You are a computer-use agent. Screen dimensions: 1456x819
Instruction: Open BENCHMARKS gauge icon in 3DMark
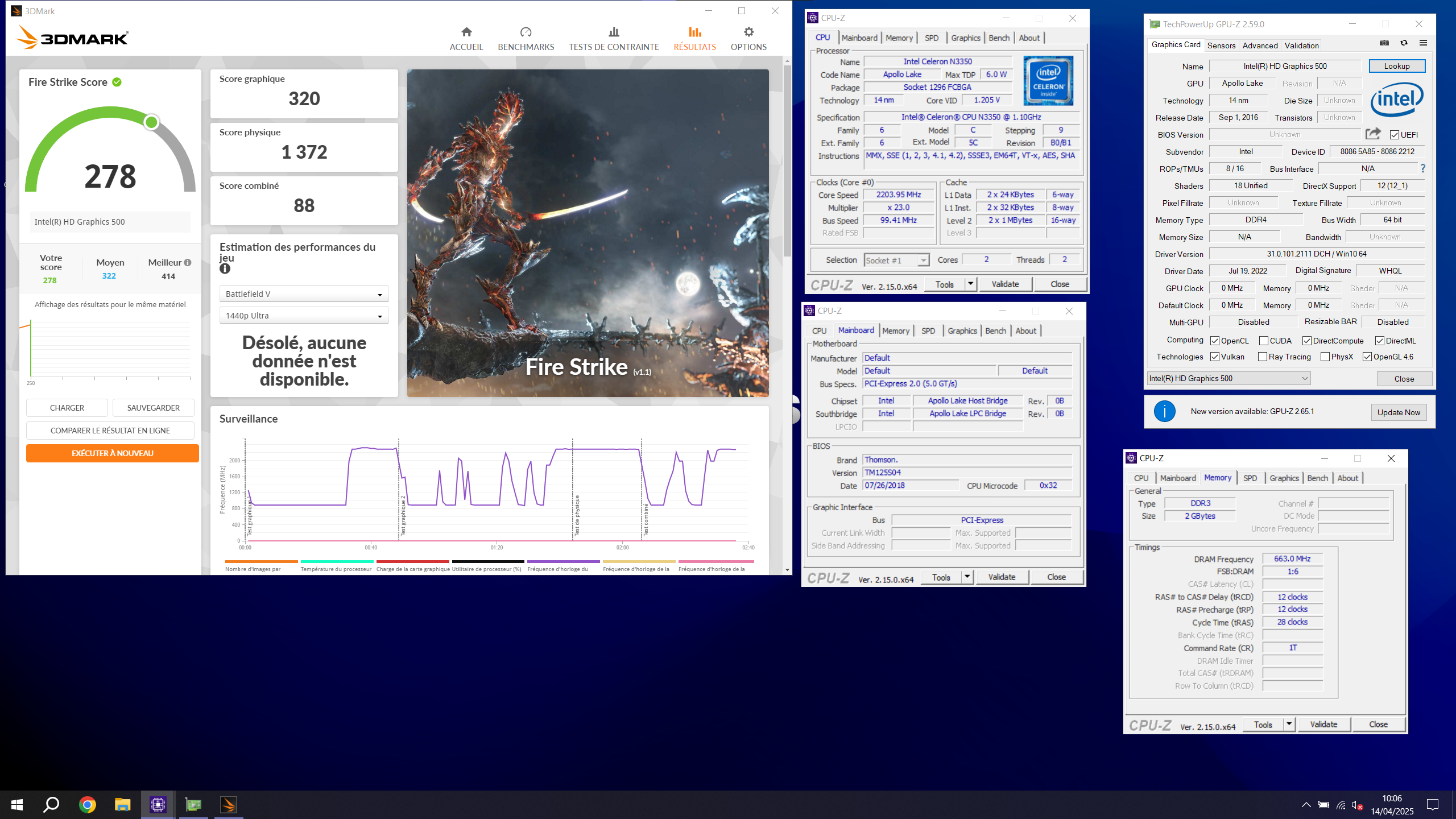click(526, 32)
